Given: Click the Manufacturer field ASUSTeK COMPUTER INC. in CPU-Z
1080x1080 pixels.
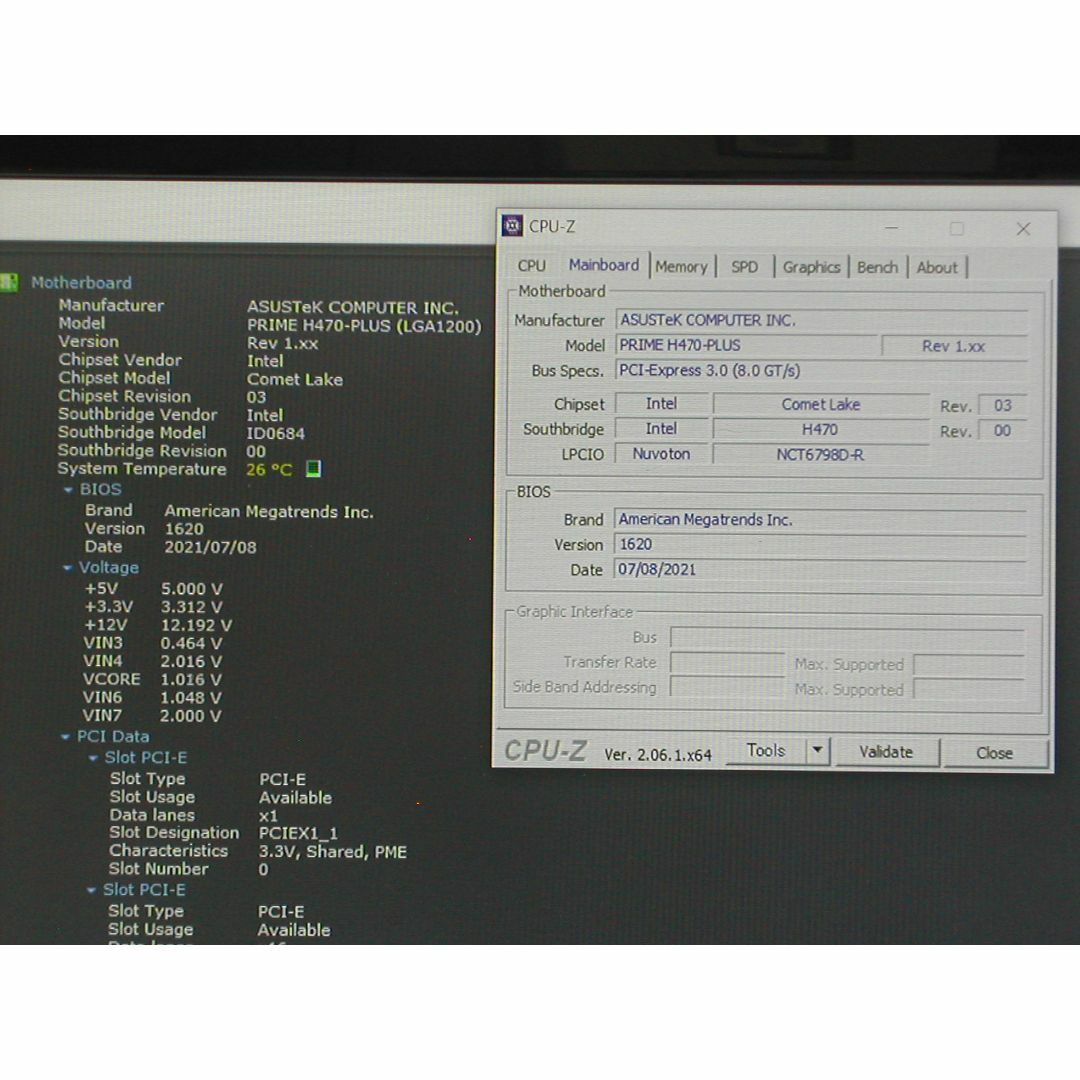Looking at the screenshot, I should coord(821,320).
